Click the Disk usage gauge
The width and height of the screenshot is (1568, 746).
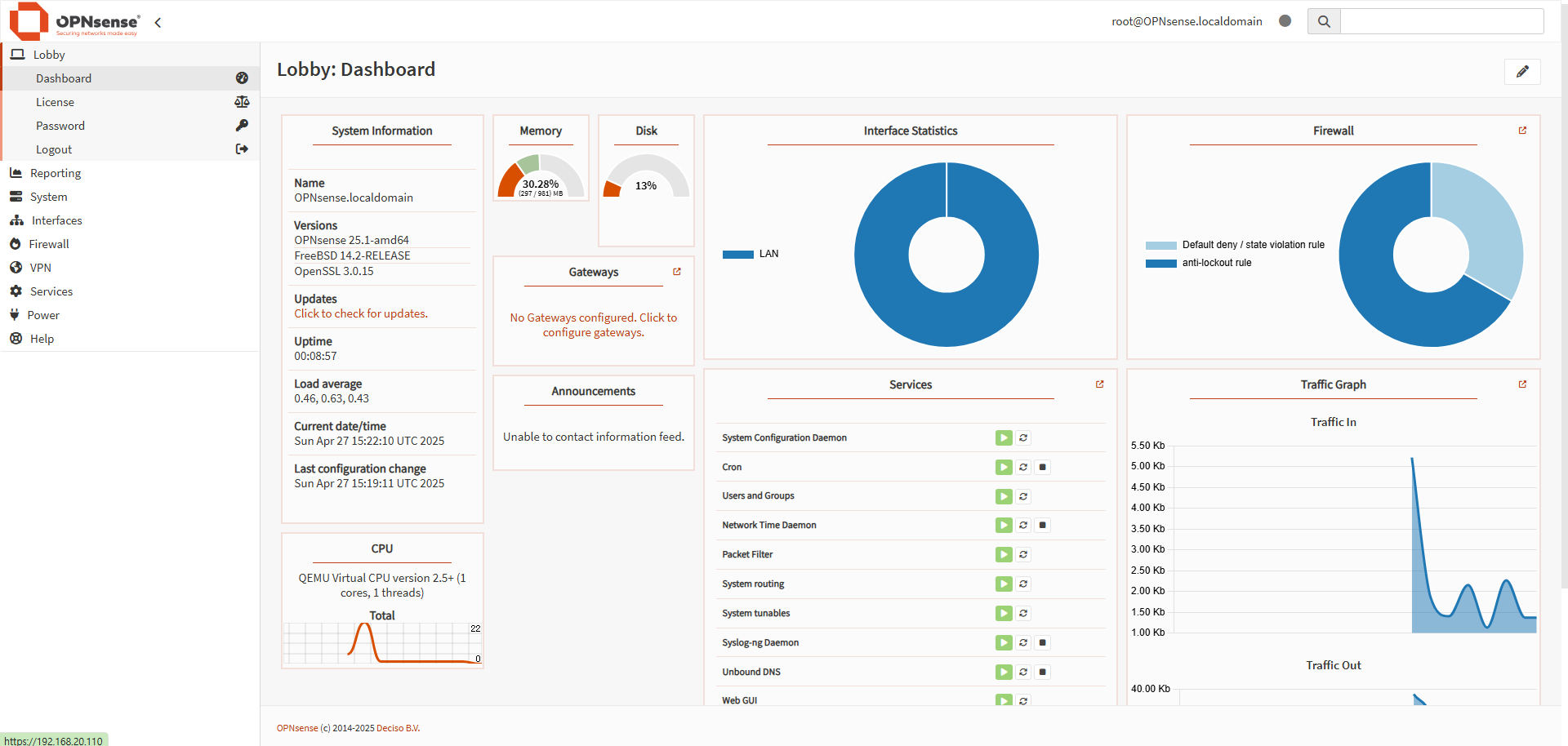[x=646, y=176]
